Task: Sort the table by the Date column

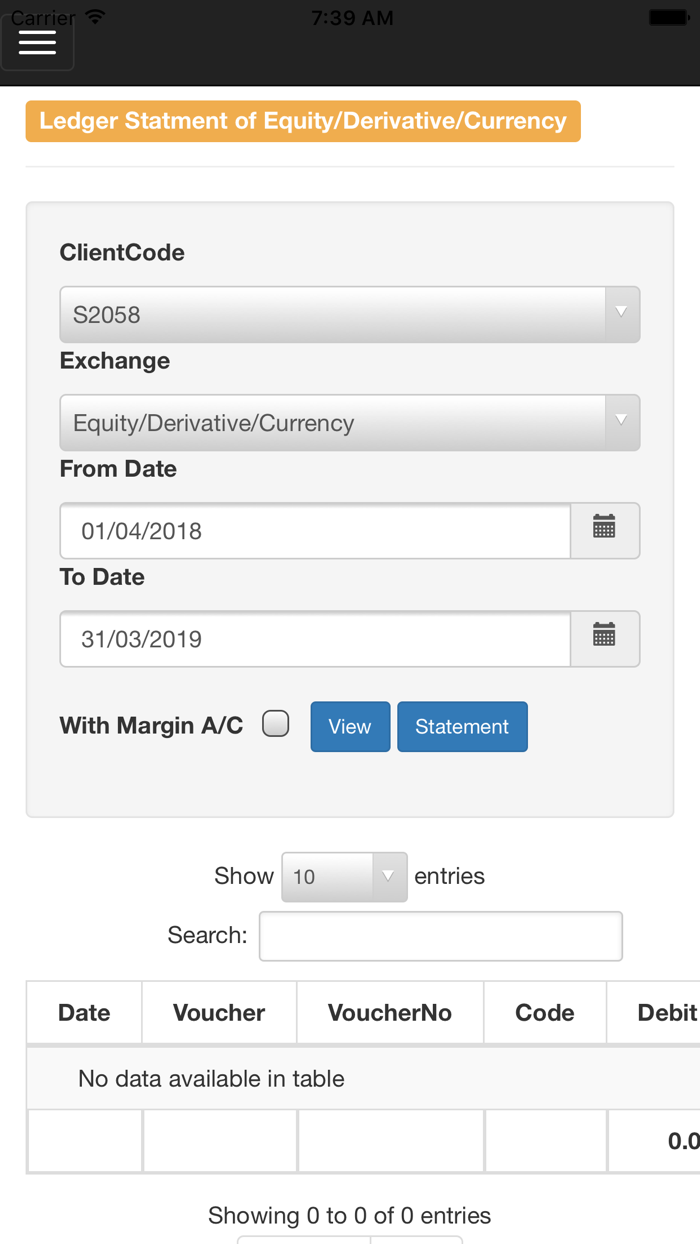Action: click(83, 1012)
